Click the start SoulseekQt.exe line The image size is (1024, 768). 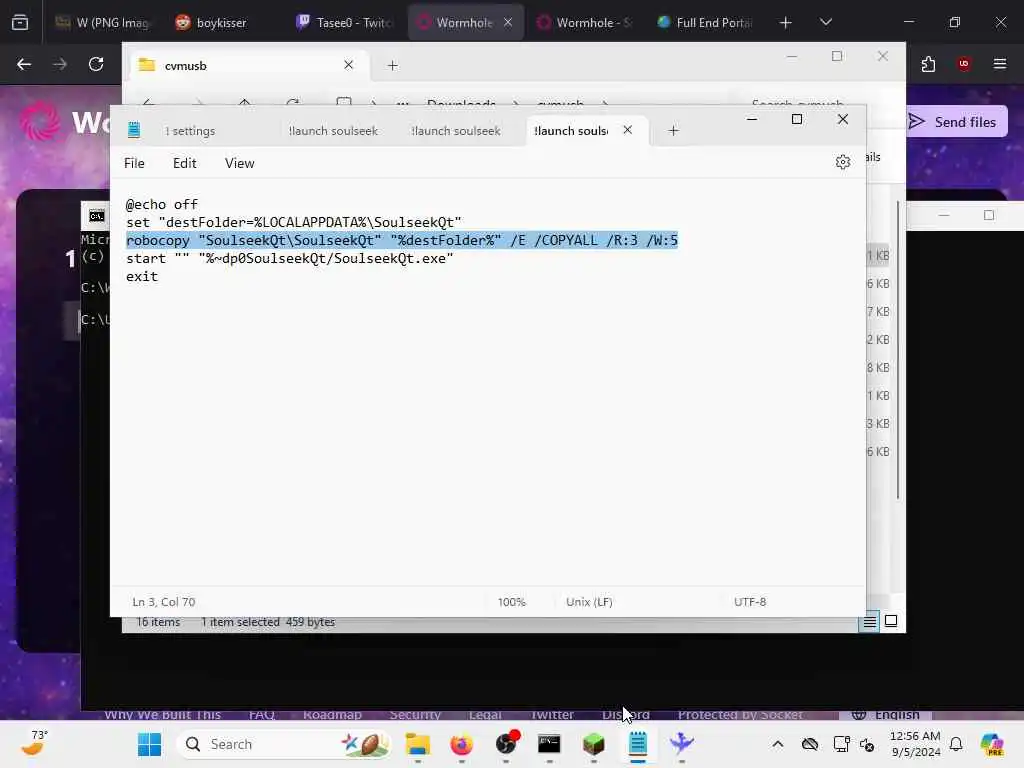pyautogui.click(x=289, y=259)
